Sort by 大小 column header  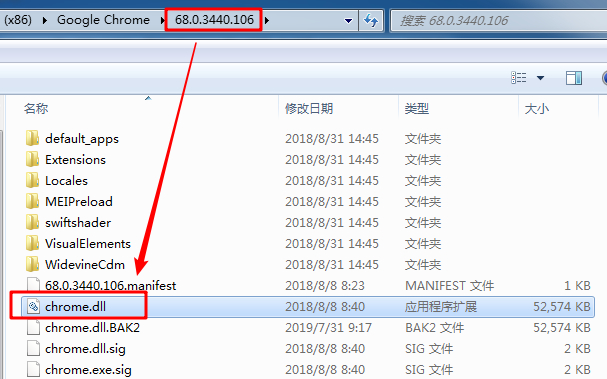pos(537,108)
